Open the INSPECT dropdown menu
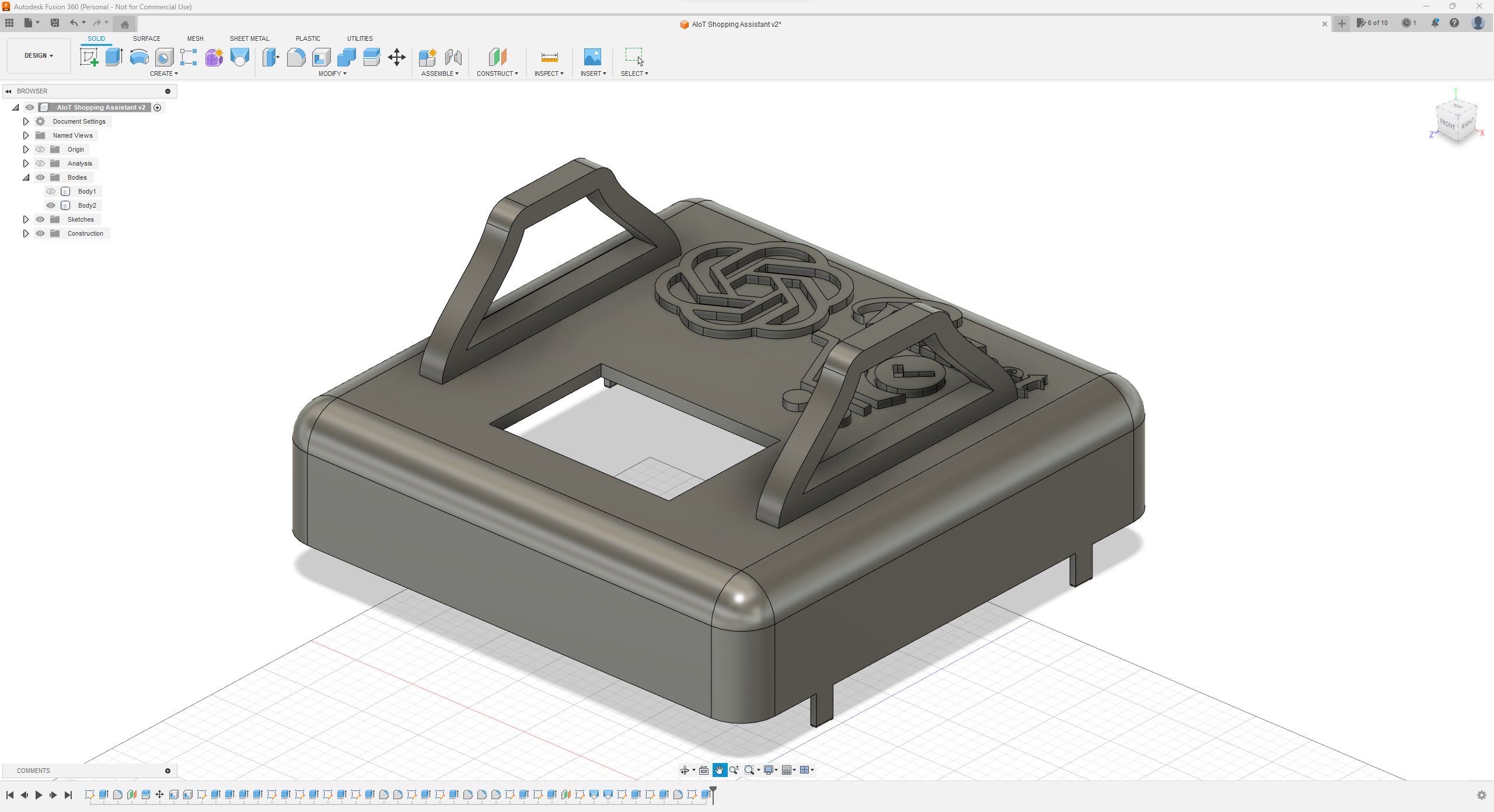 [549, 73]
